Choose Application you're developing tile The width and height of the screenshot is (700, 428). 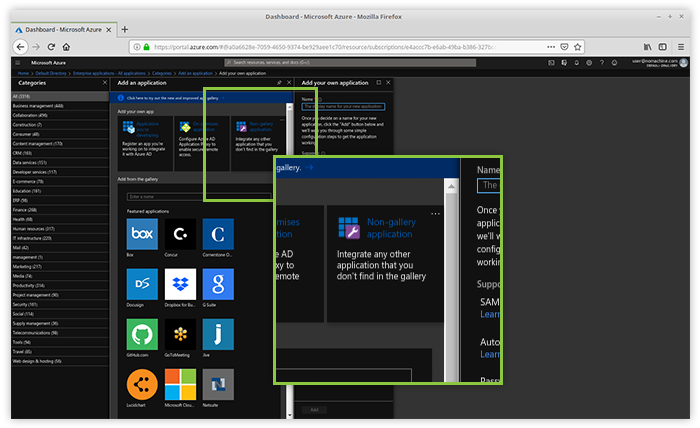(145, 143)
